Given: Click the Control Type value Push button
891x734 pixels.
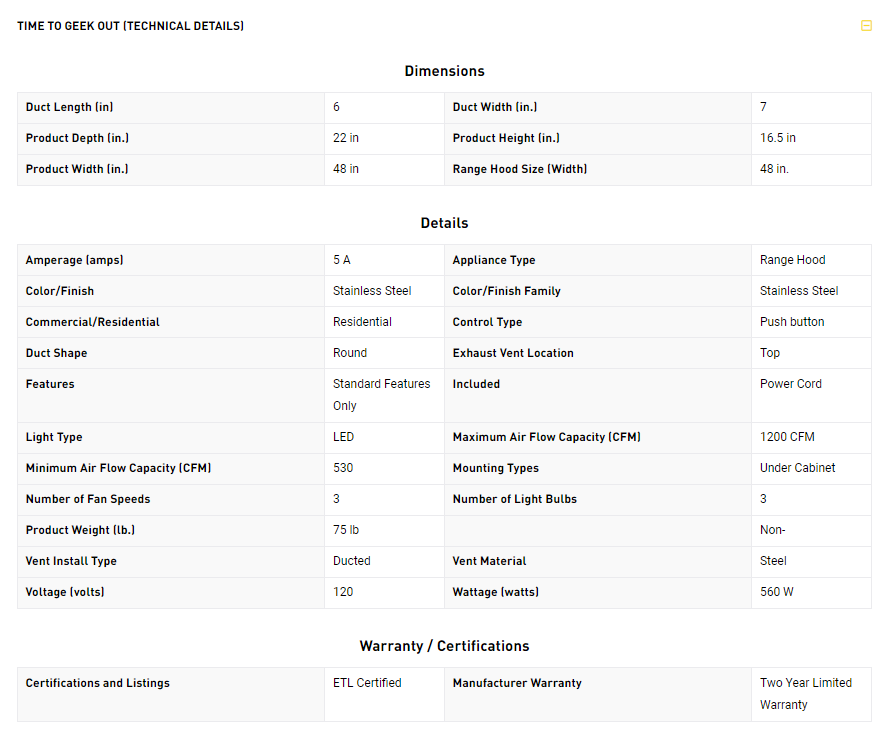Looking at the screenshot, I should [x=792, y=322].
